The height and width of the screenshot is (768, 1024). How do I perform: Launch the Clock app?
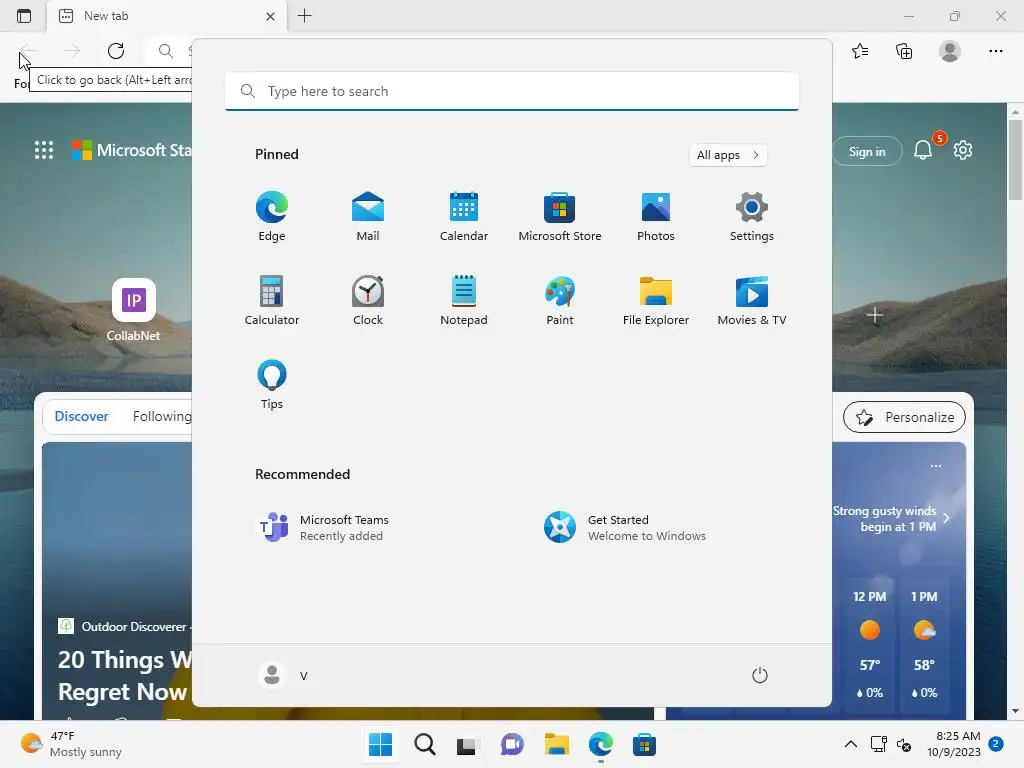point(368,300)
